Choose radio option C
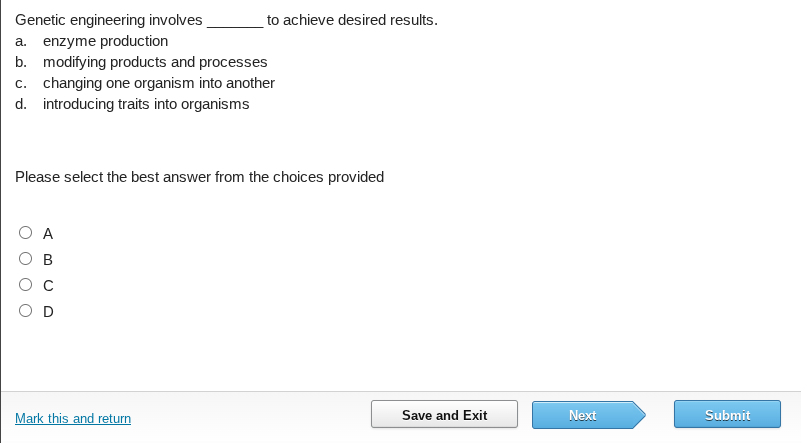Viewport: 801px width, 443px height. (x=25, y=285)
